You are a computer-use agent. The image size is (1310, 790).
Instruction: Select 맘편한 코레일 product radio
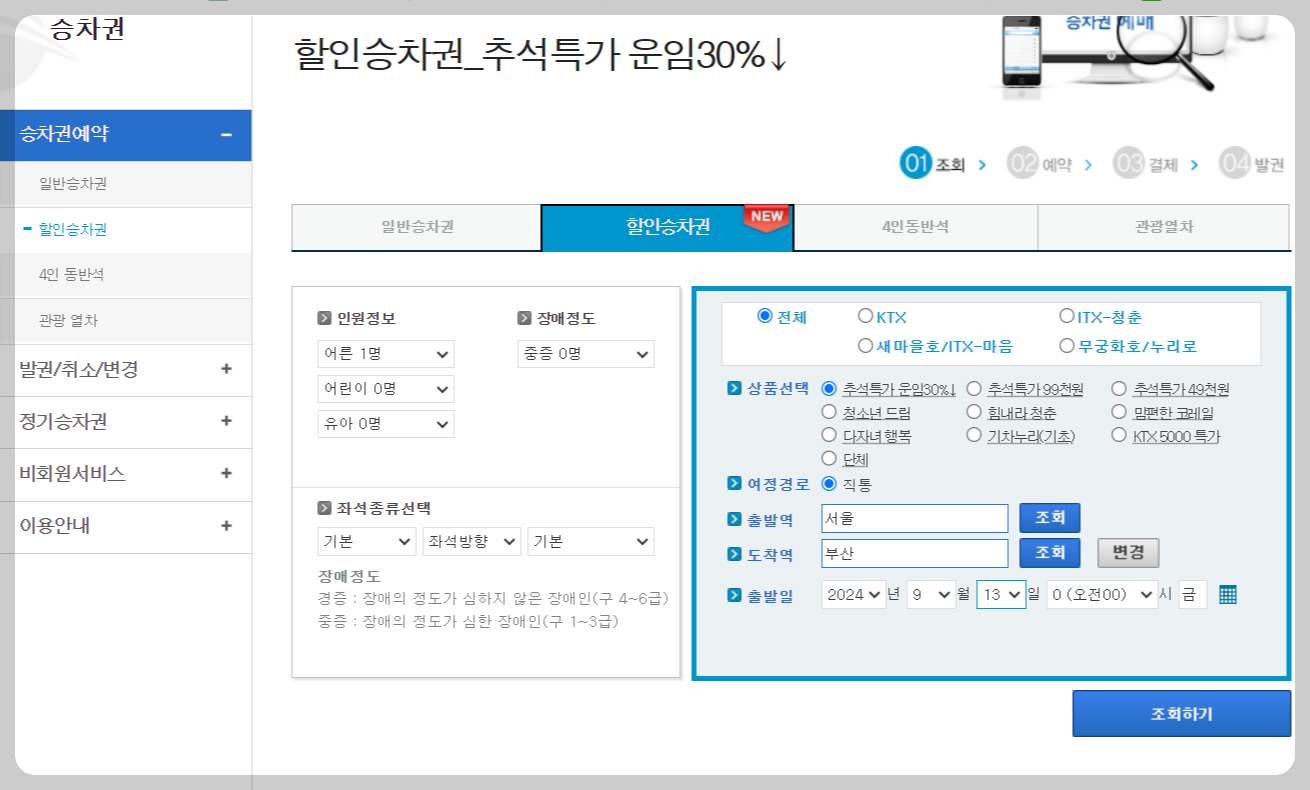pyautogui.click(x=1119, y=412)
